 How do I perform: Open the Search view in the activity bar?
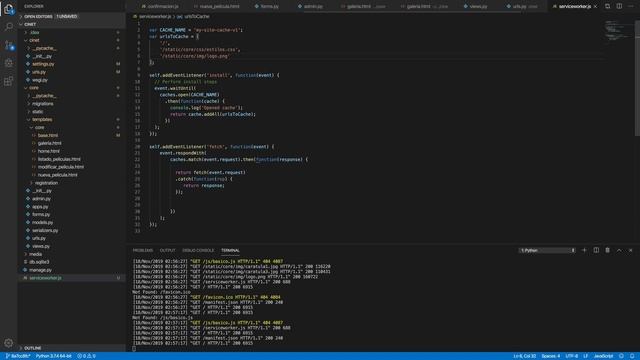(x=9, y=27)
